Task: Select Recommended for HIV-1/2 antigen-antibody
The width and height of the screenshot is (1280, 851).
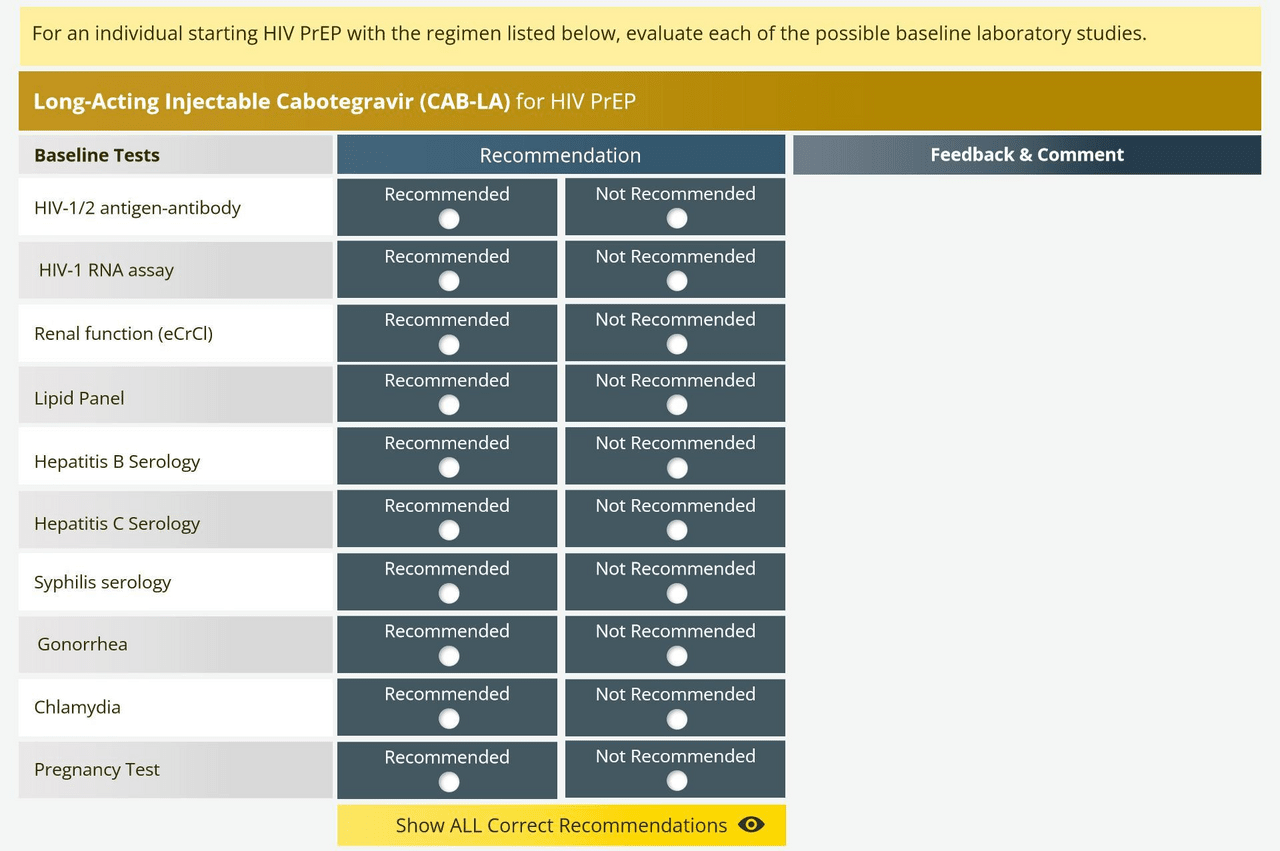Action: (x=449, y=218)
